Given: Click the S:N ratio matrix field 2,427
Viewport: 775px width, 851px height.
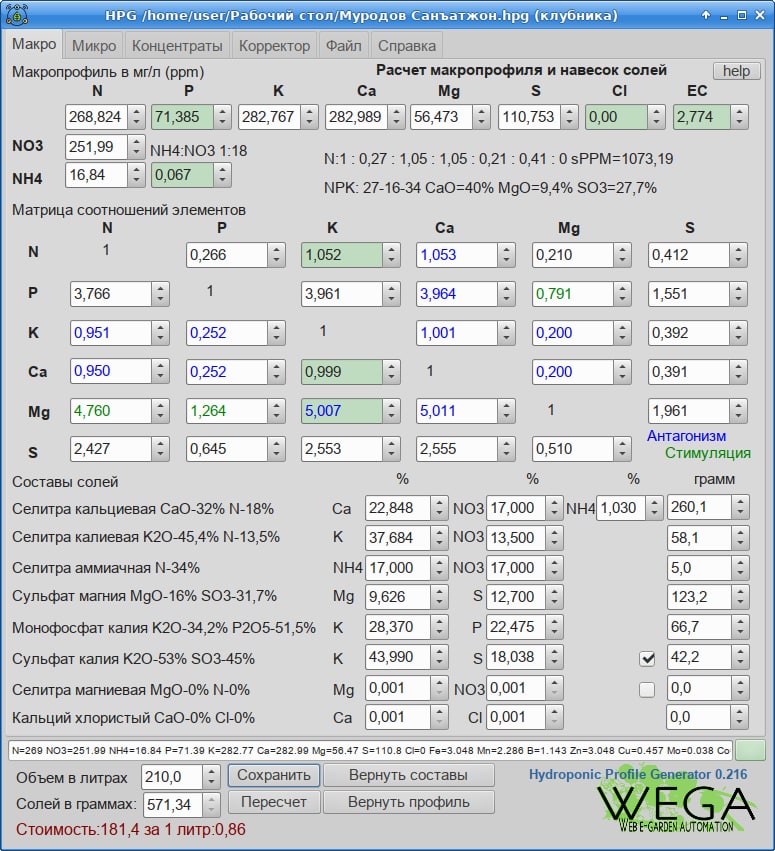Looking at the screenshot, I should [111, 449].
